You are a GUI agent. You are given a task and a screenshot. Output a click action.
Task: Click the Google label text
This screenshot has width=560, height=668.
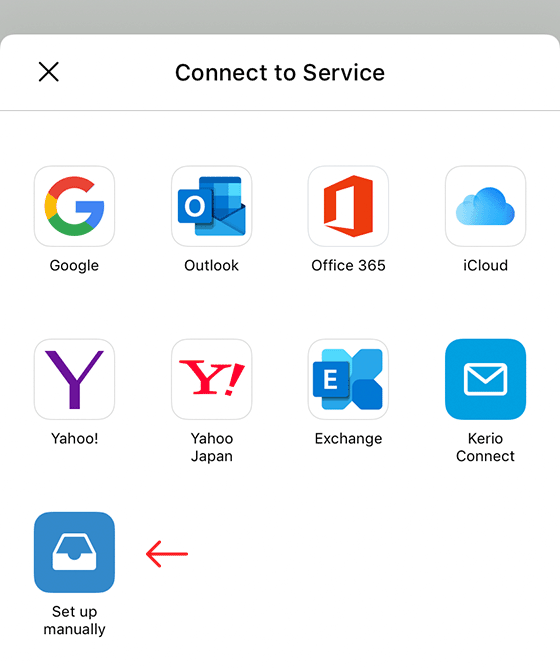(74, 265)
